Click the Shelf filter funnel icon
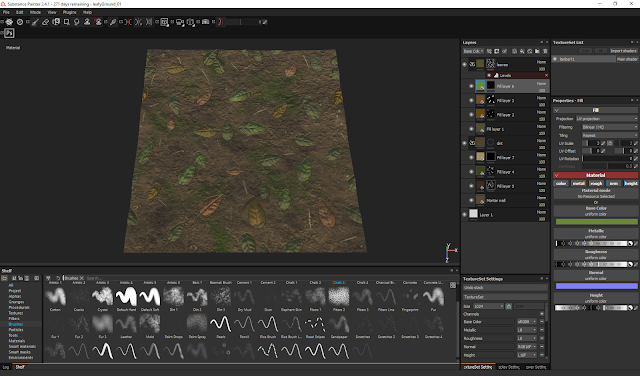Viewport: 640px width, 376px height. click(48, 278)
